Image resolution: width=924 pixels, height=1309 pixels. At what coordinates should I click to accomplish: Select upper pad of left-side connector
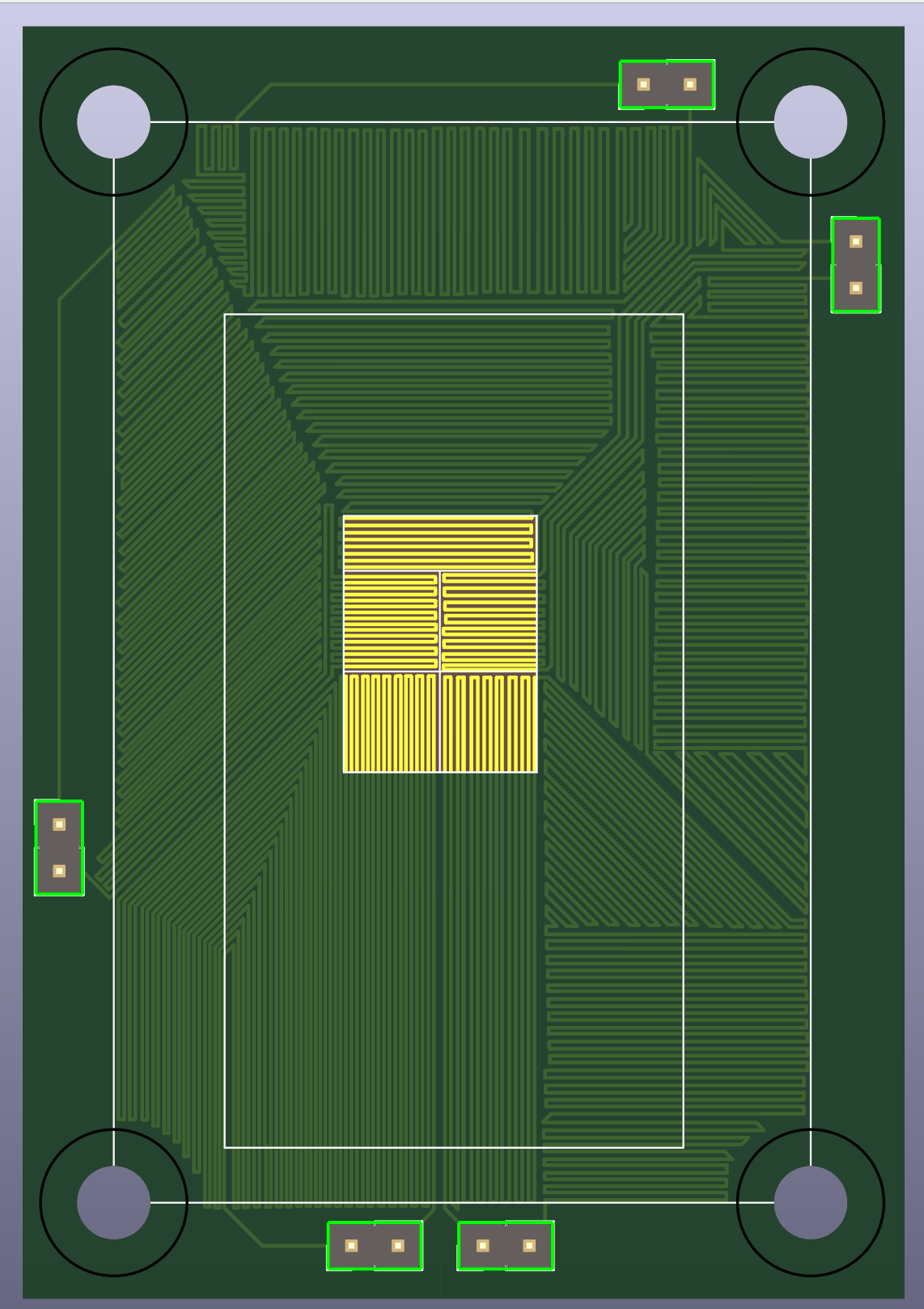click(x=59, y=824)
